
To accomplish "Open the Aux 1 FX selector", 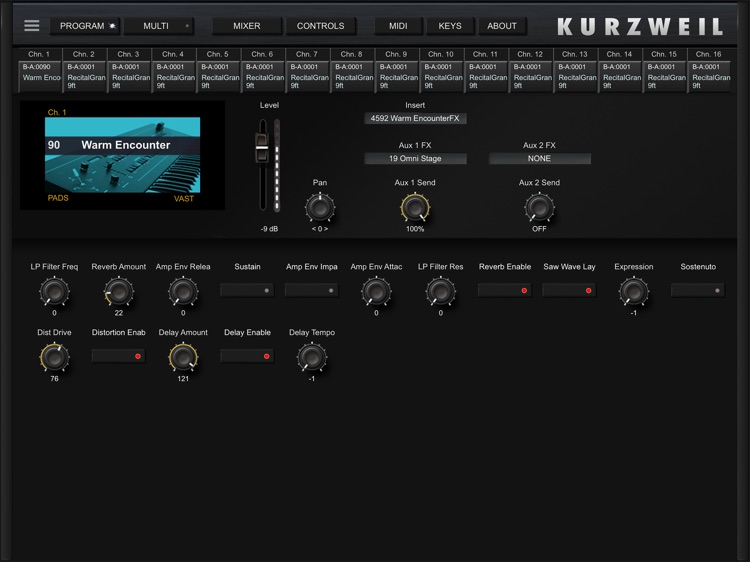I will point(415,159).
